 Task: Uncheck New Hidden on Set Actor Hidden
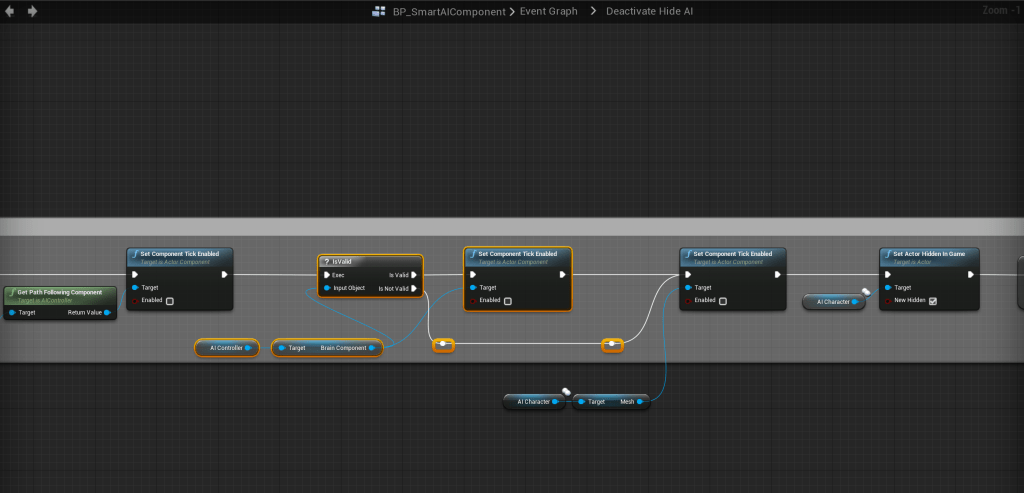point(933,301)
